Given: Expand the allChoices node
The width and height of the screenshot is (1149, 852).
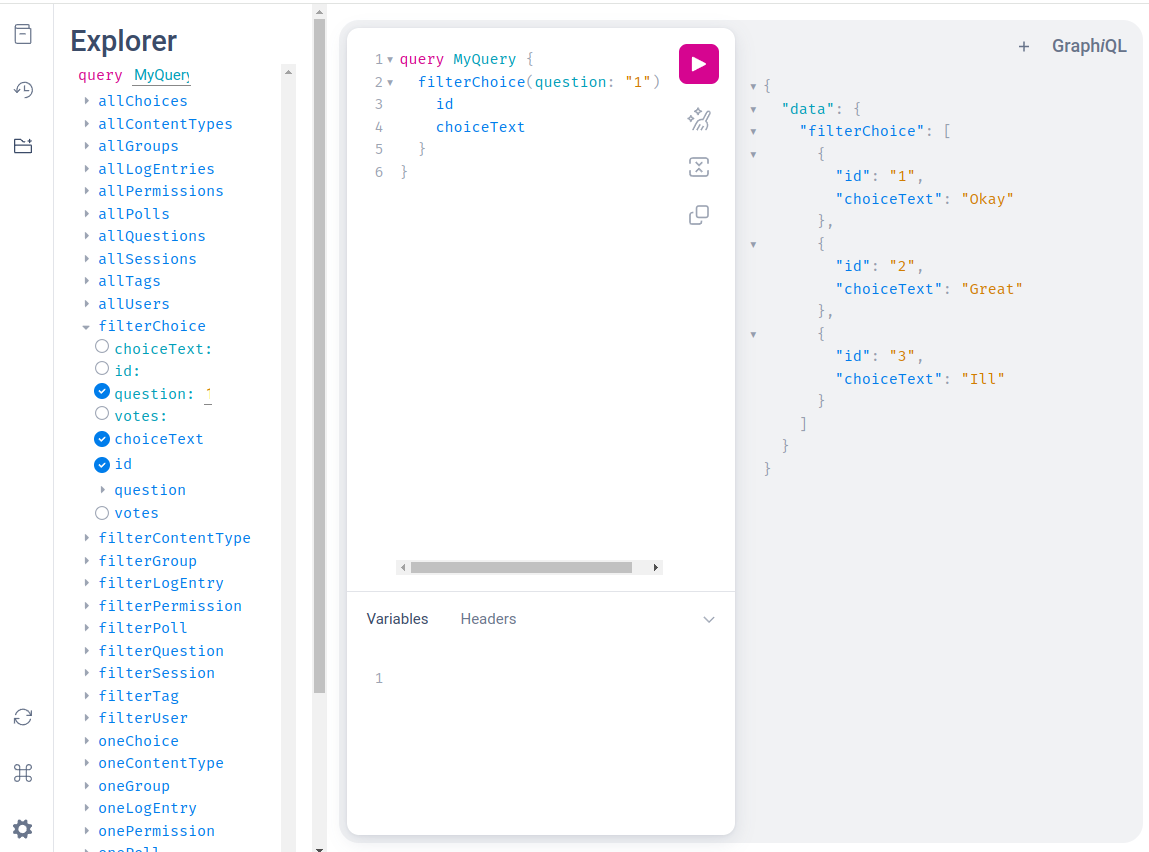Looking at the screenshot, I should pos(86,100).
